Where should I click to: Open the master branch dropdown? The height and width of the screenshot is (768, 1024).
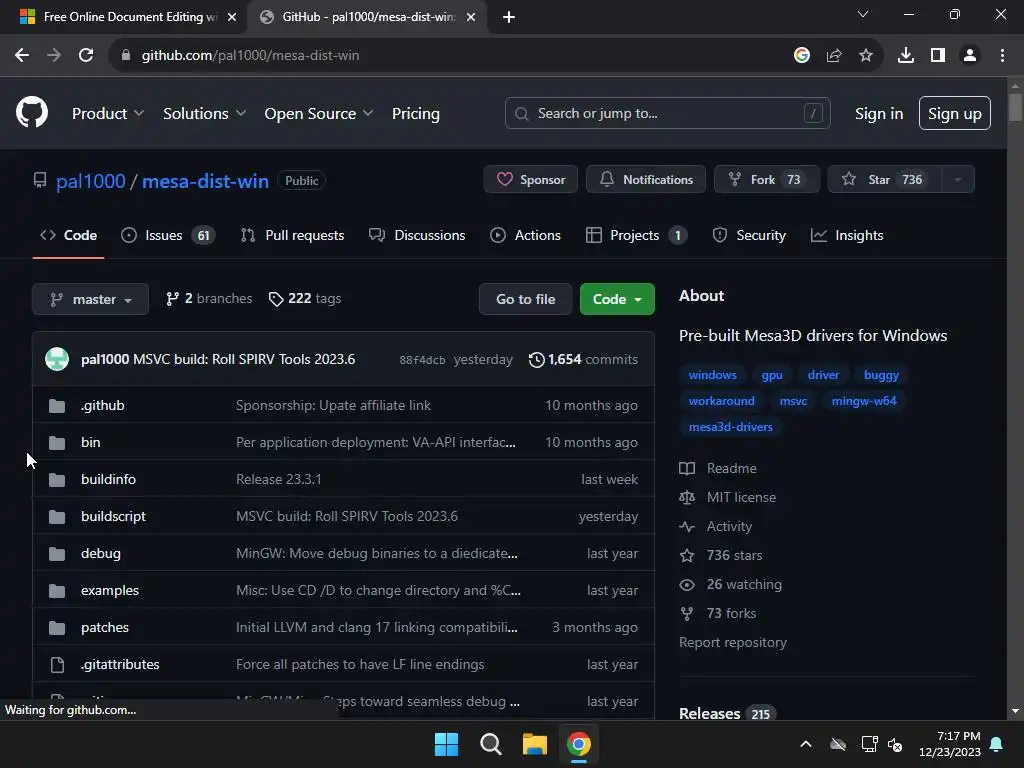[x=90, y=299]
